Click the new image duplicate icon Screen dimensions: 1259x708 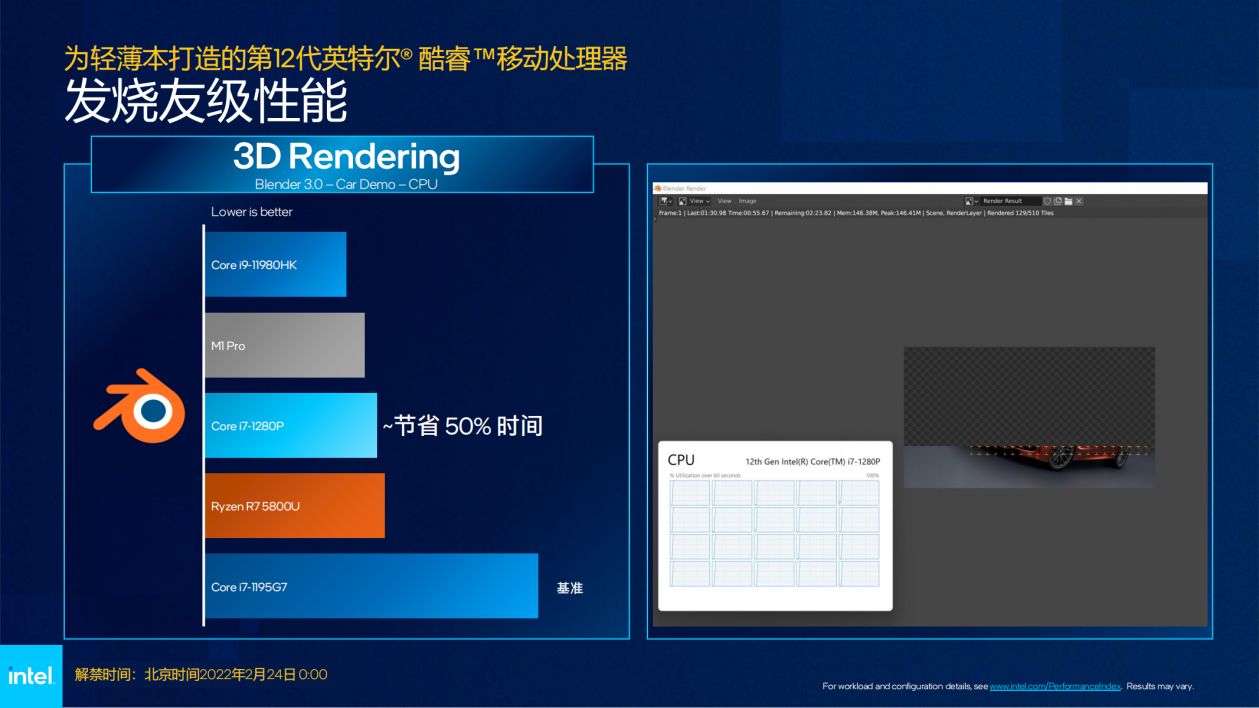[1058, 201]
